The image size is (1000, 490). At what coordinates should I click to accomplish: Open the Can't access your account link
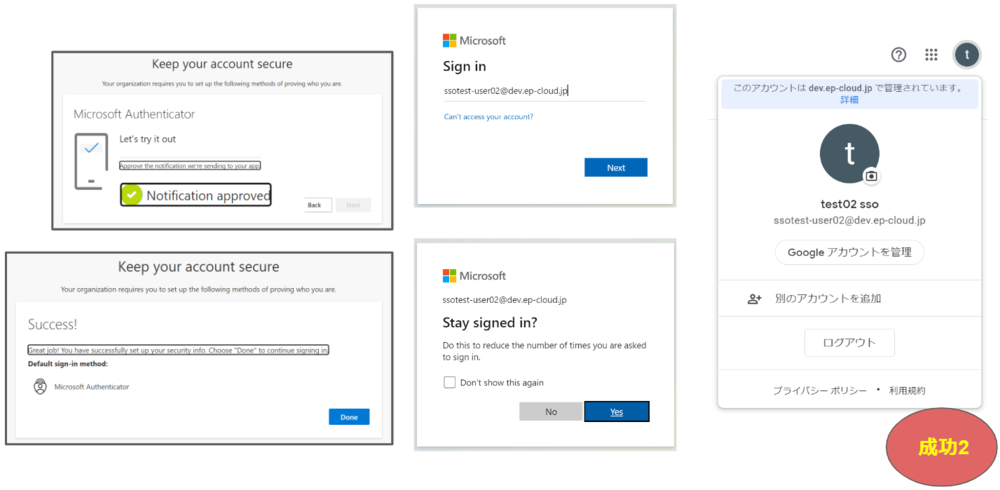point(488,117)
